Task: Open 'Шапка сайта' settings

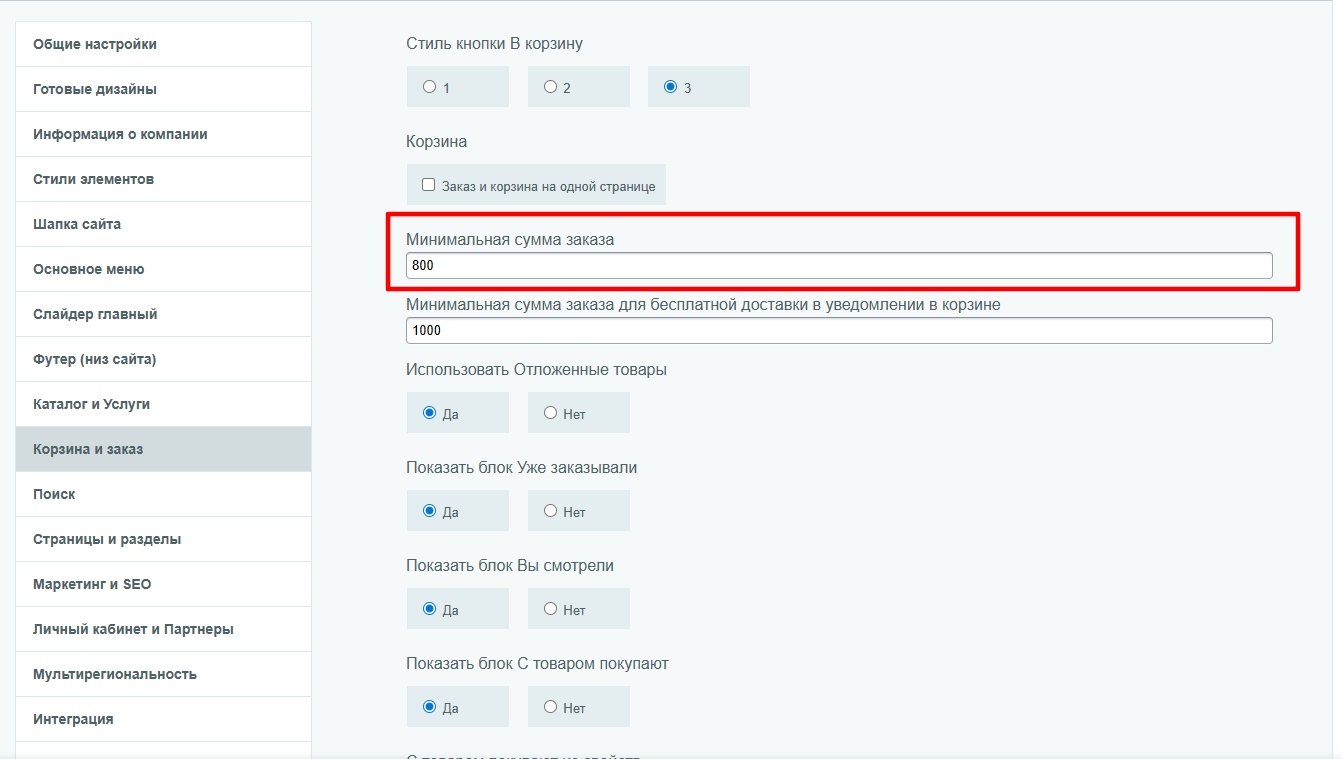Action: click(x=77, y=224)
